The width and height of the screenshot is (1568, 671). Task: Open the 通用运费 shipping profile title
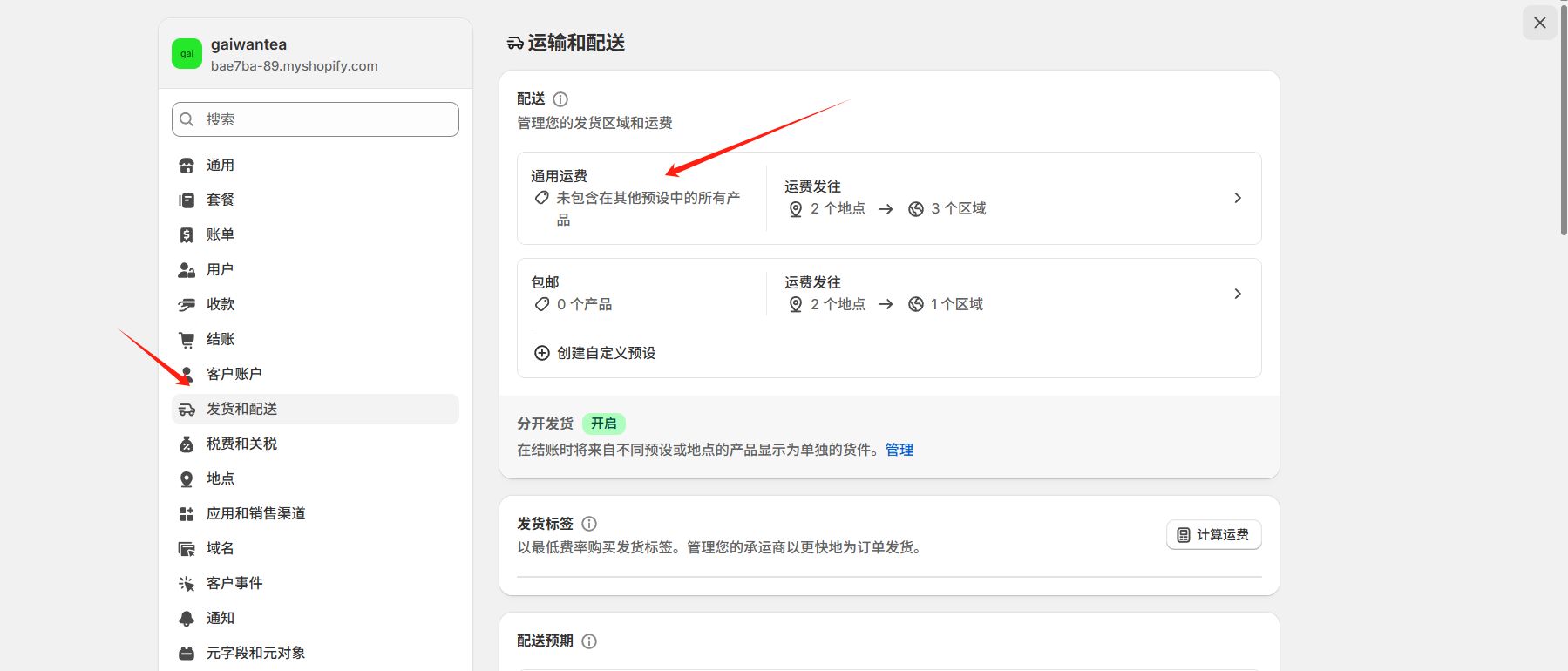pyautogui.click(x=559, y=176)
